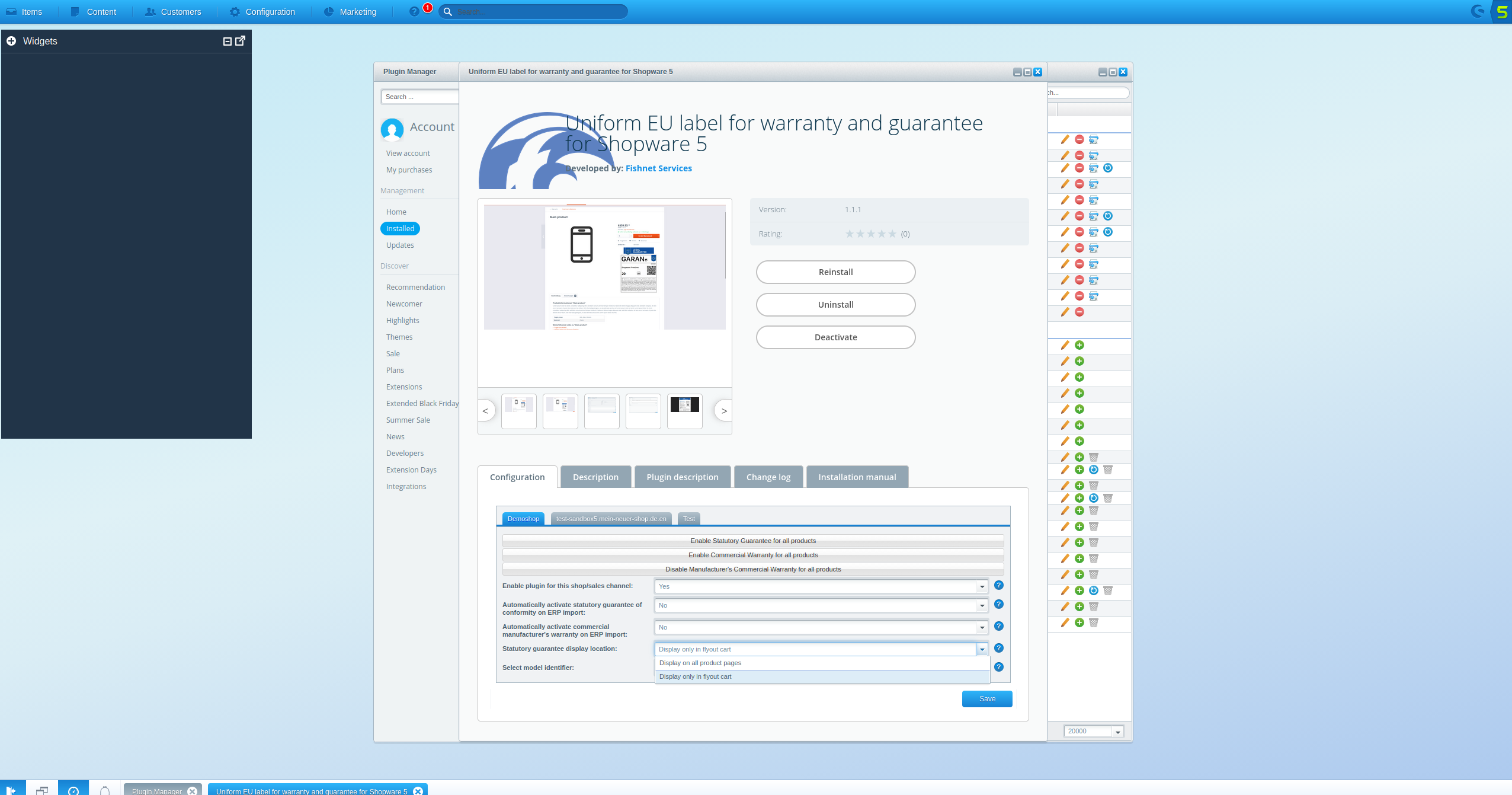The image size is (1512, 795).
Task: Open the Marketing menu
Action: (x=350, y=12)
